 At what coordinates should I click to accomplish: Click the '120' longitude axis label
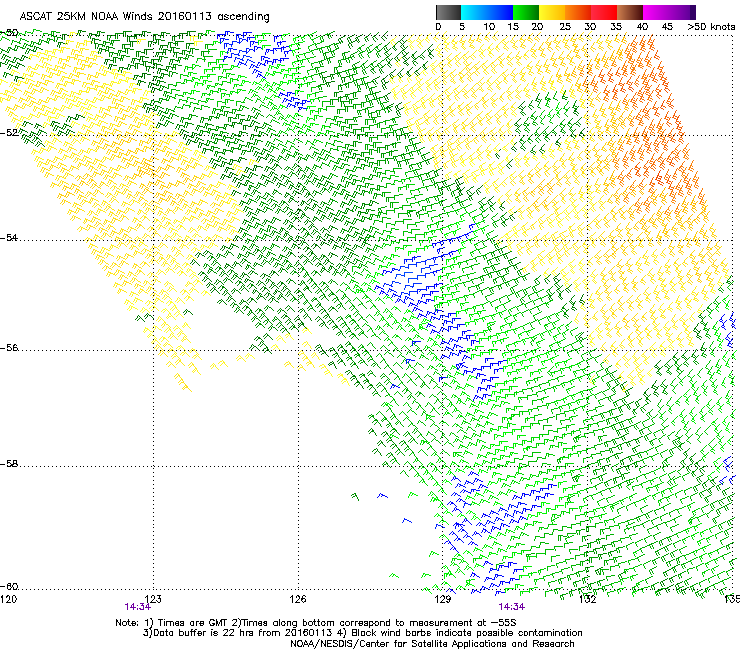tap(8, 599)
